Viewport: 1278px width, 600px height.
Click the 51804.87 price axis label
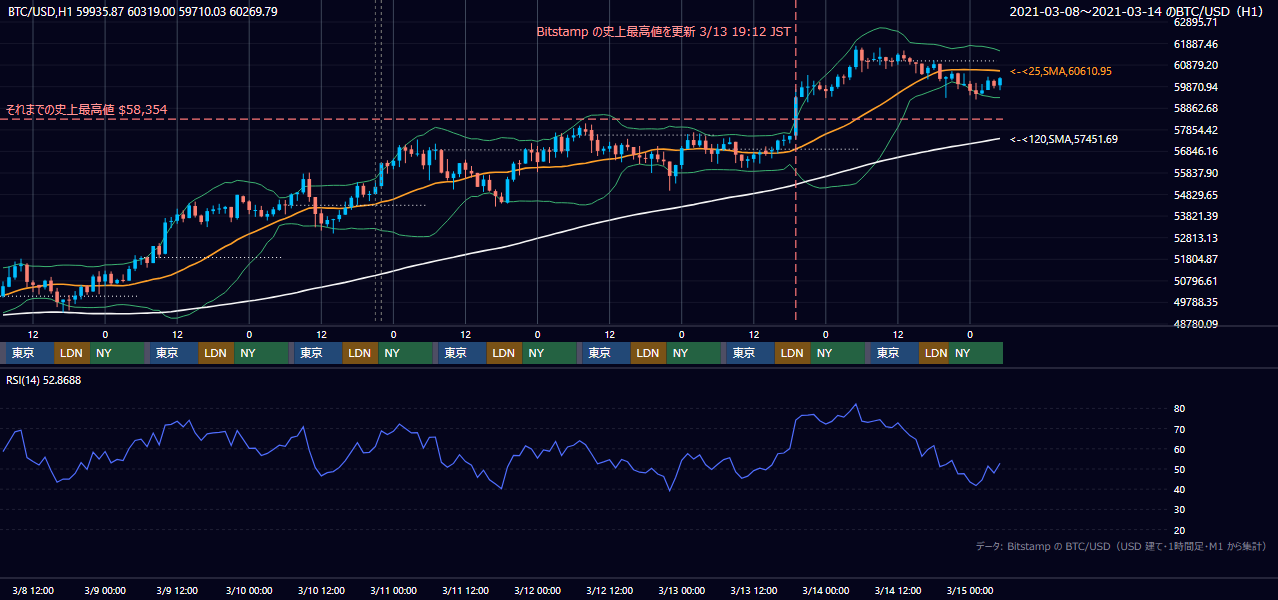coord(1195,259)
